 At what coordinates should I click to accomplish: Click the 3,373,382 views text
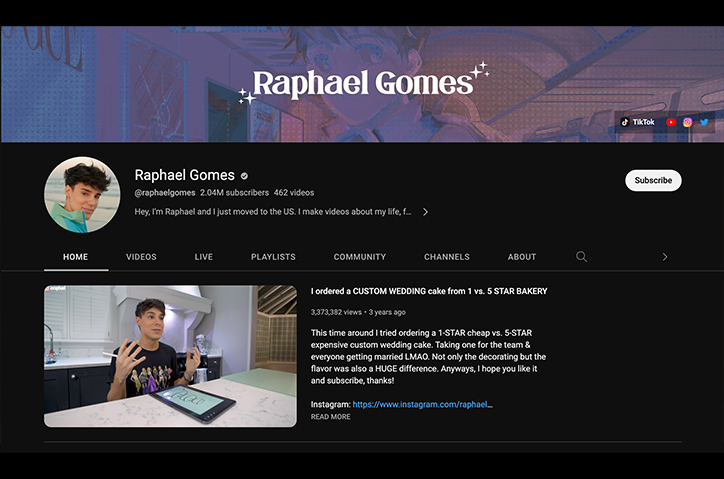pos(336,312)
